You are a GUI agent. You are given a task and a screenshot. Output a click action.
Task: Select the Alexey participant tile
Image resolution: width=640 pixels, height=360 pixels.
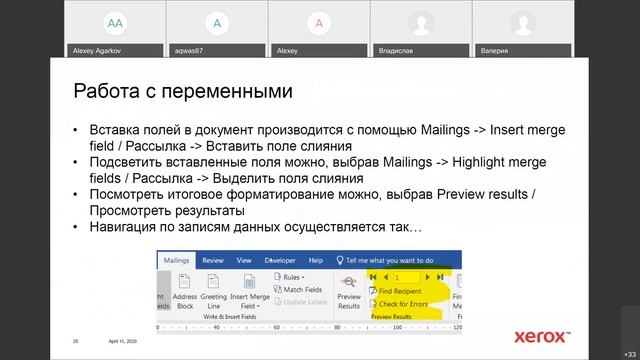tap(319, 29)
